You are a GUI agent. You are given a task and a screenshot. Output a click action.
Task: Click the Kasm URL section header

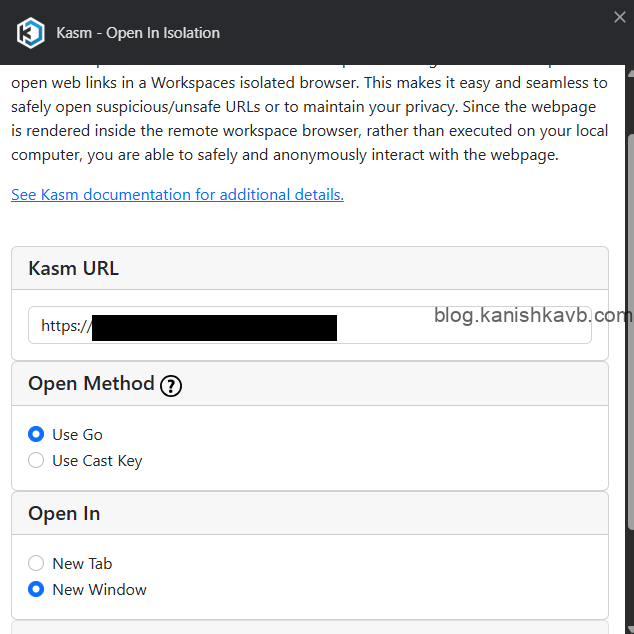click(x=73, y=268)
